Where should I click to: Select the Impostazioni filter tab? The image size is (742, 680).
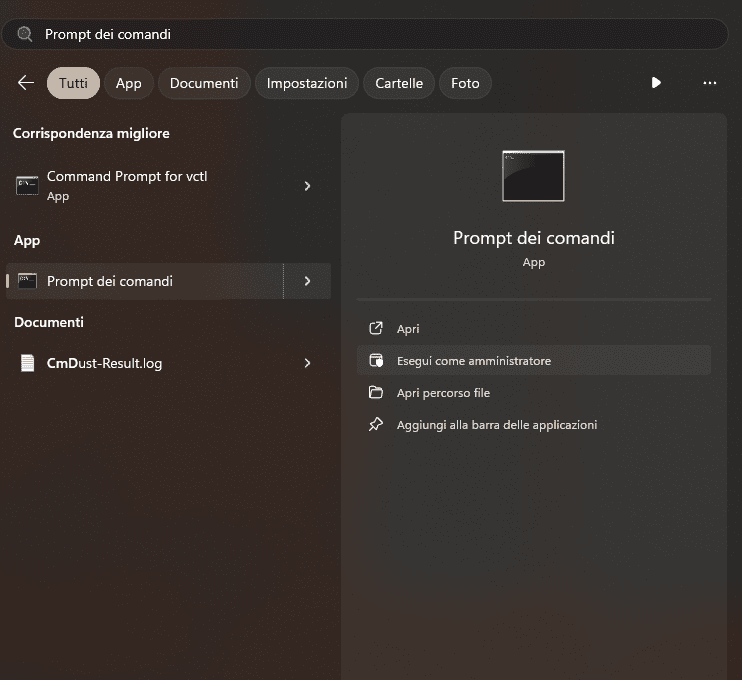(x=307, y=83)
